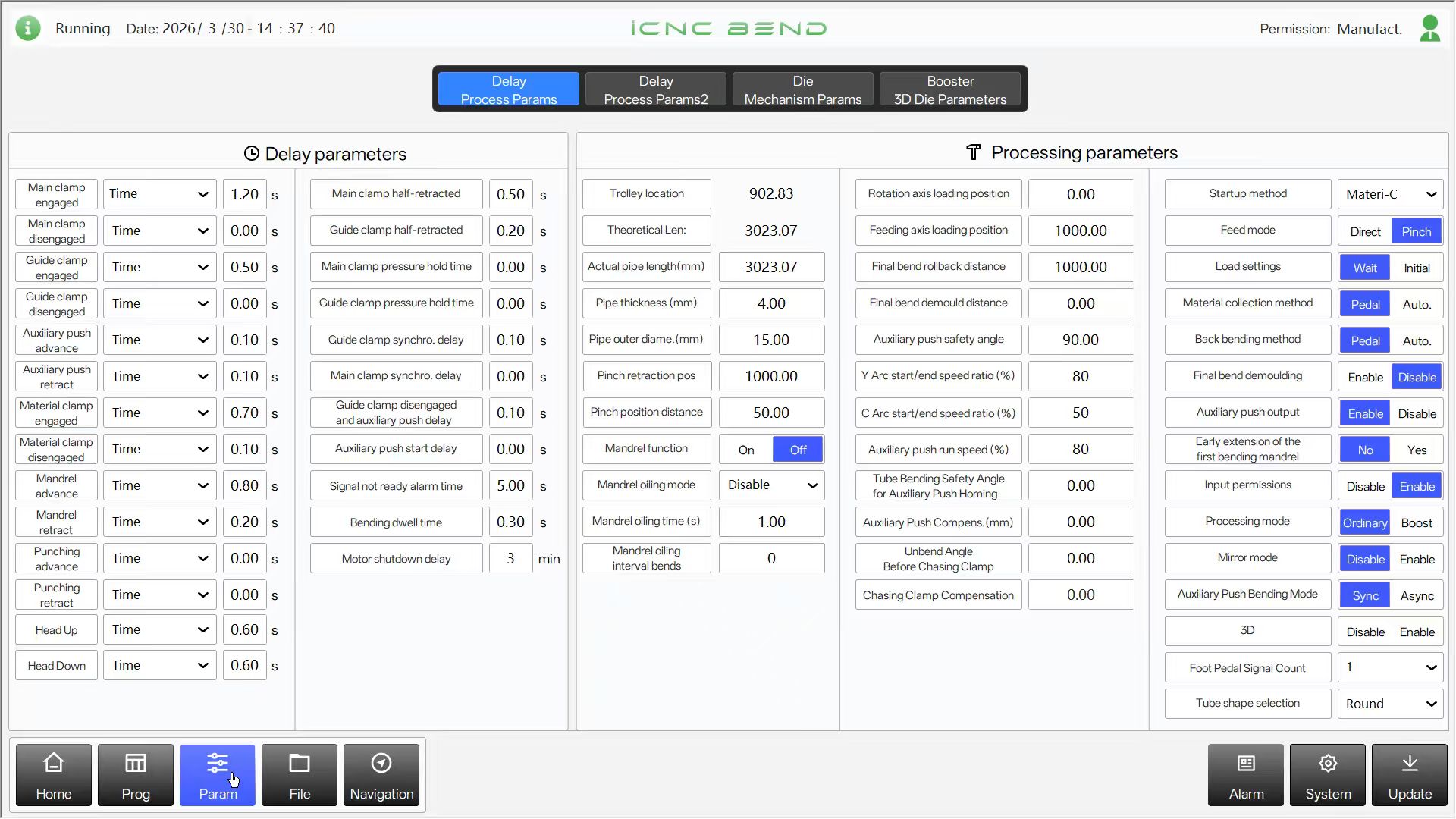Enable Final bend demoulding
This screenshot has width=1456, height=819.
[x=1365, y=377]
